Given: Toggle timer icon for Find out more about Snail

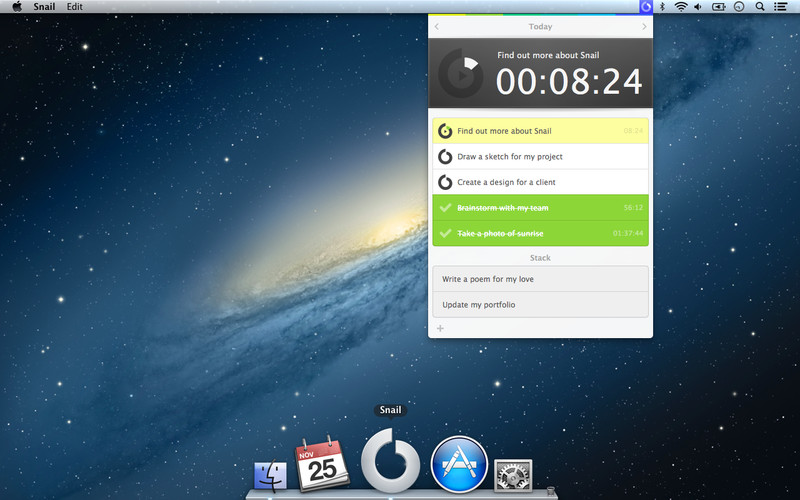Looking at the screenshot, I should click(445, 131).
